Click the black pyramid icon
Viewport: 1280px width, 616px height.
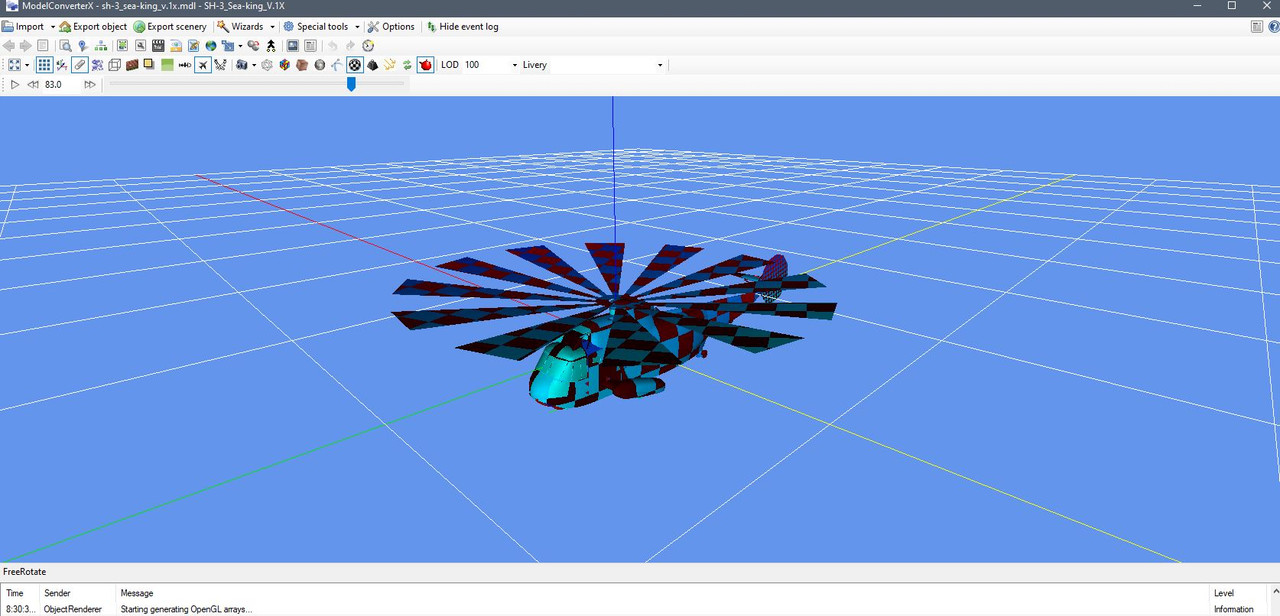(x=373, y=65)
